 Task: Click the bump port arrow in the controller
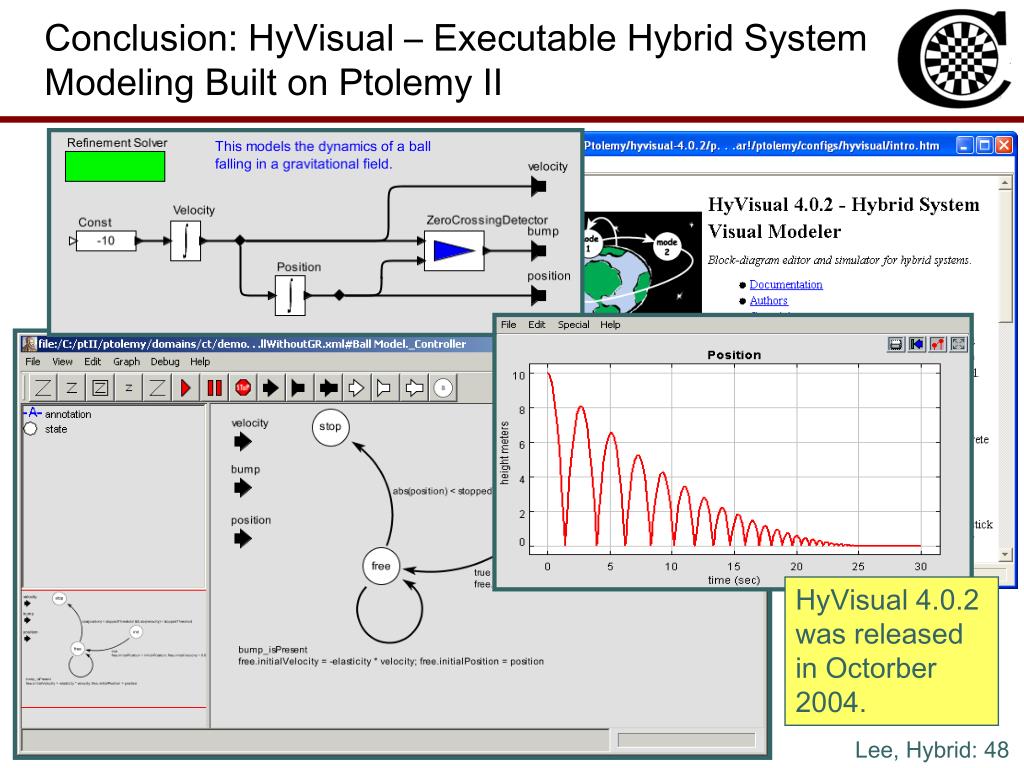(242, 488)
